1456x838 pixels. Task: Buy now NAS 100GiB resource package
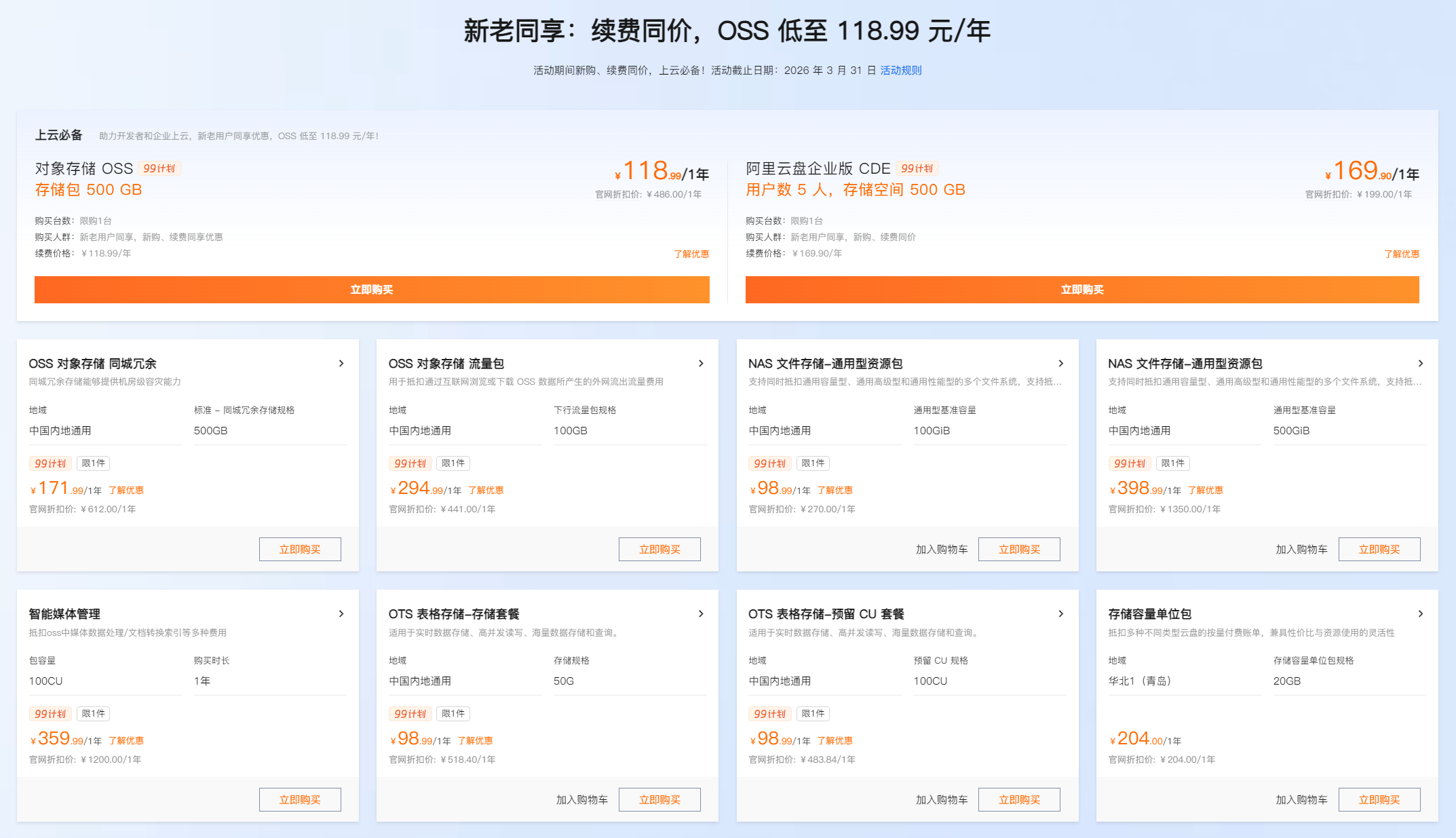click(1019, 550)
